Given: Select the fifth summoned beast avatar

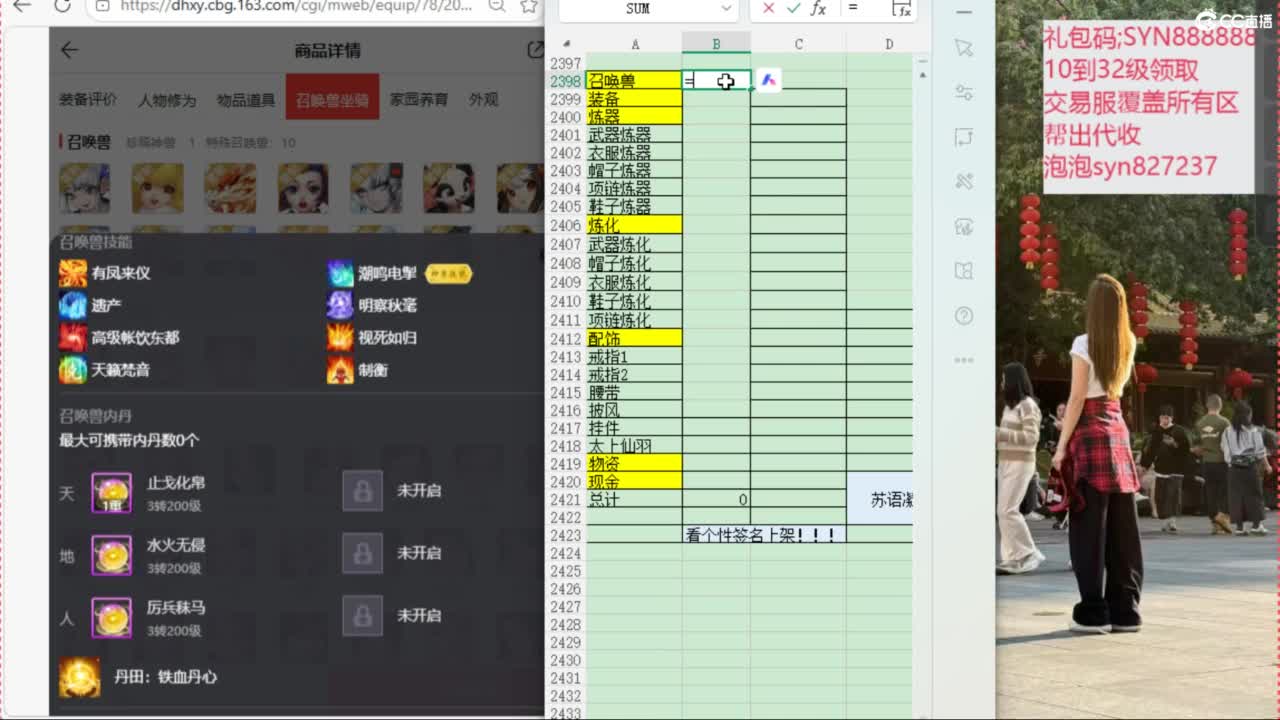Looking at the screenshot, I should 376,188.
